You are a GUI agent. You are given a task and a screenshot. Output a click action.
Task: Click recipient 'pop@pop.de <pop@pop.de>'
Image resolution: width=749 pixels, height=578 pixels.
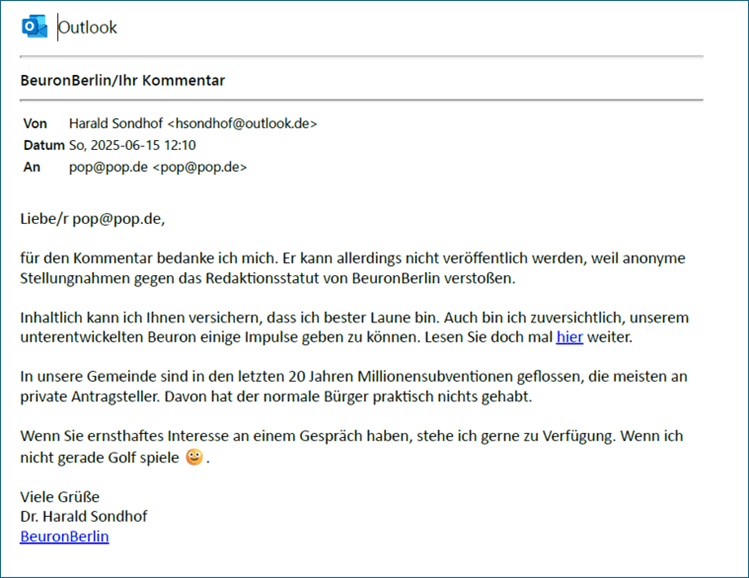click(x=158, y=167)
